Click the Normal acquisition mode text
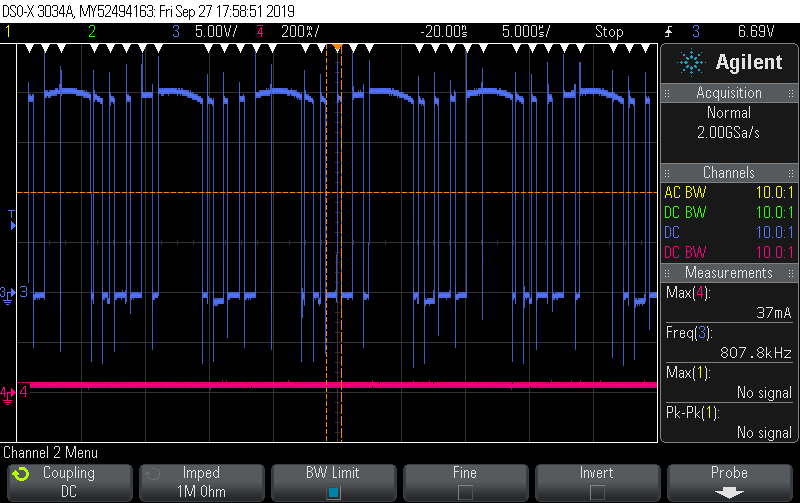 point(729,113)
